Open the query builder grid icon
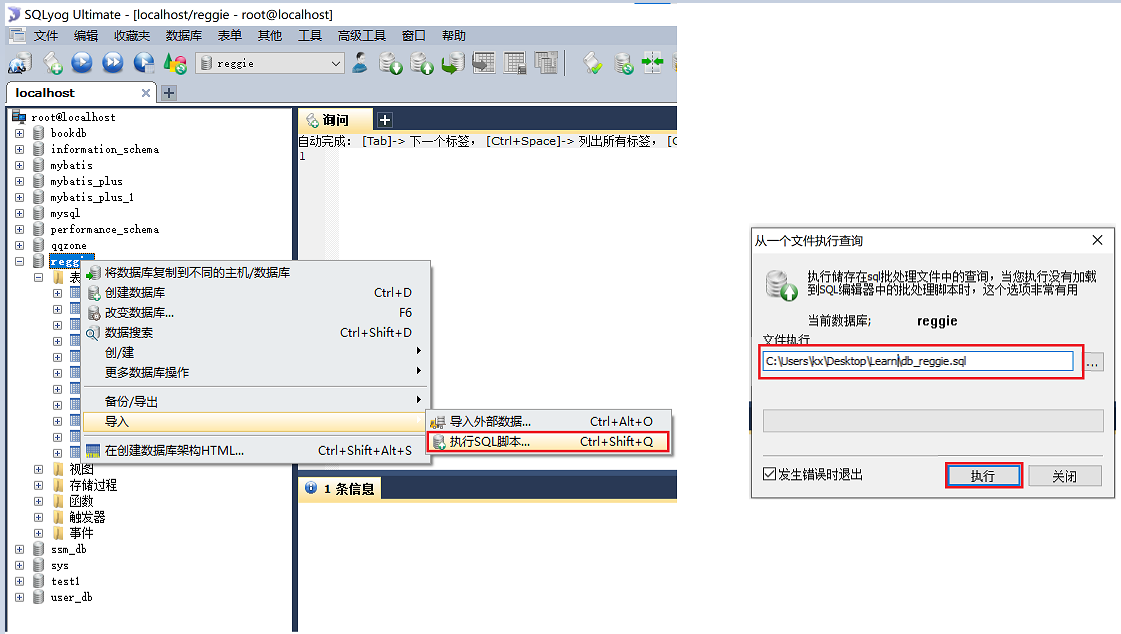The image size is (1121, 634). pyautogui.click(x=513, y=62)
